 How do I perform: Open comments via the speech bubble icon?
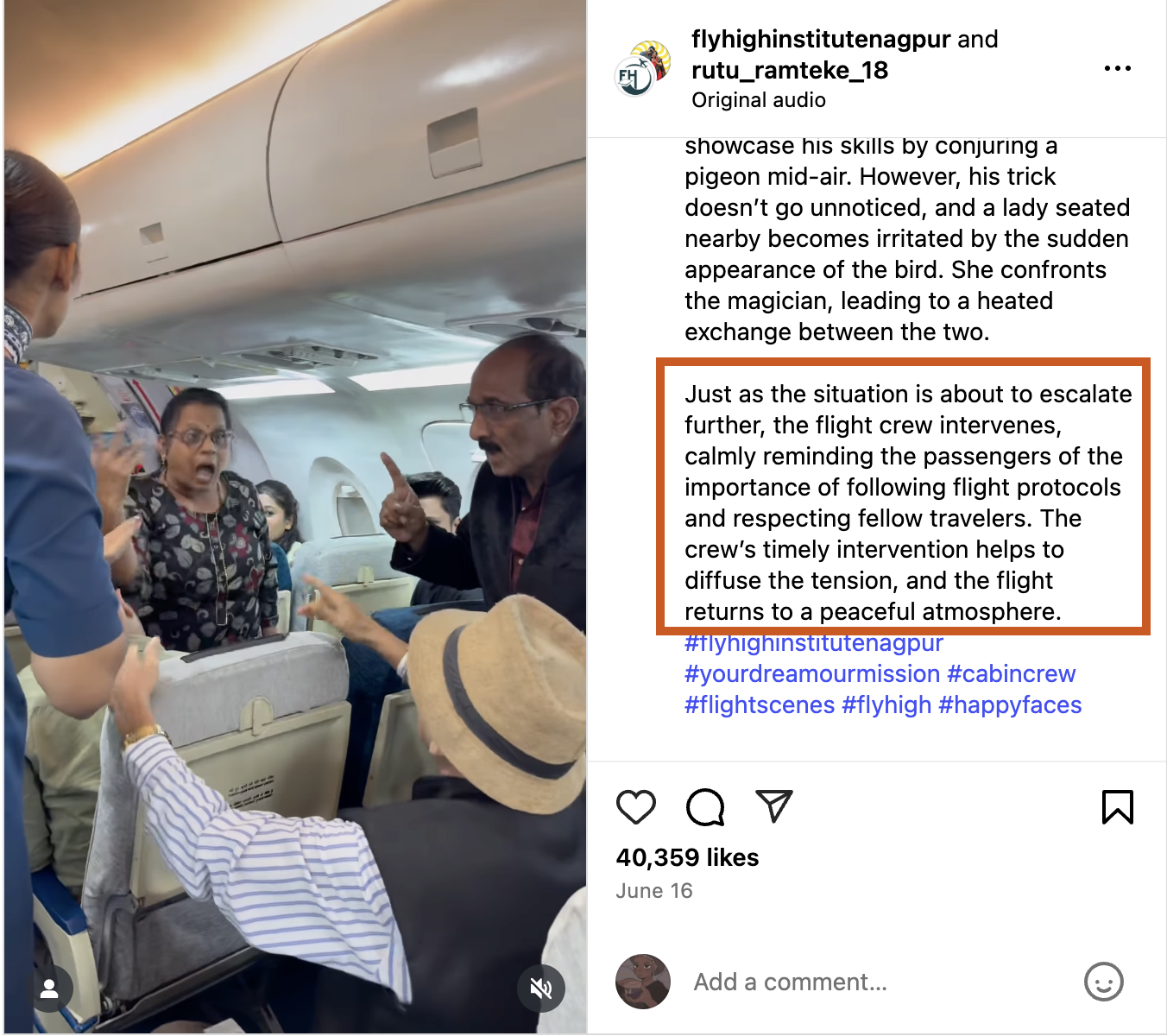tap(705, 807)
